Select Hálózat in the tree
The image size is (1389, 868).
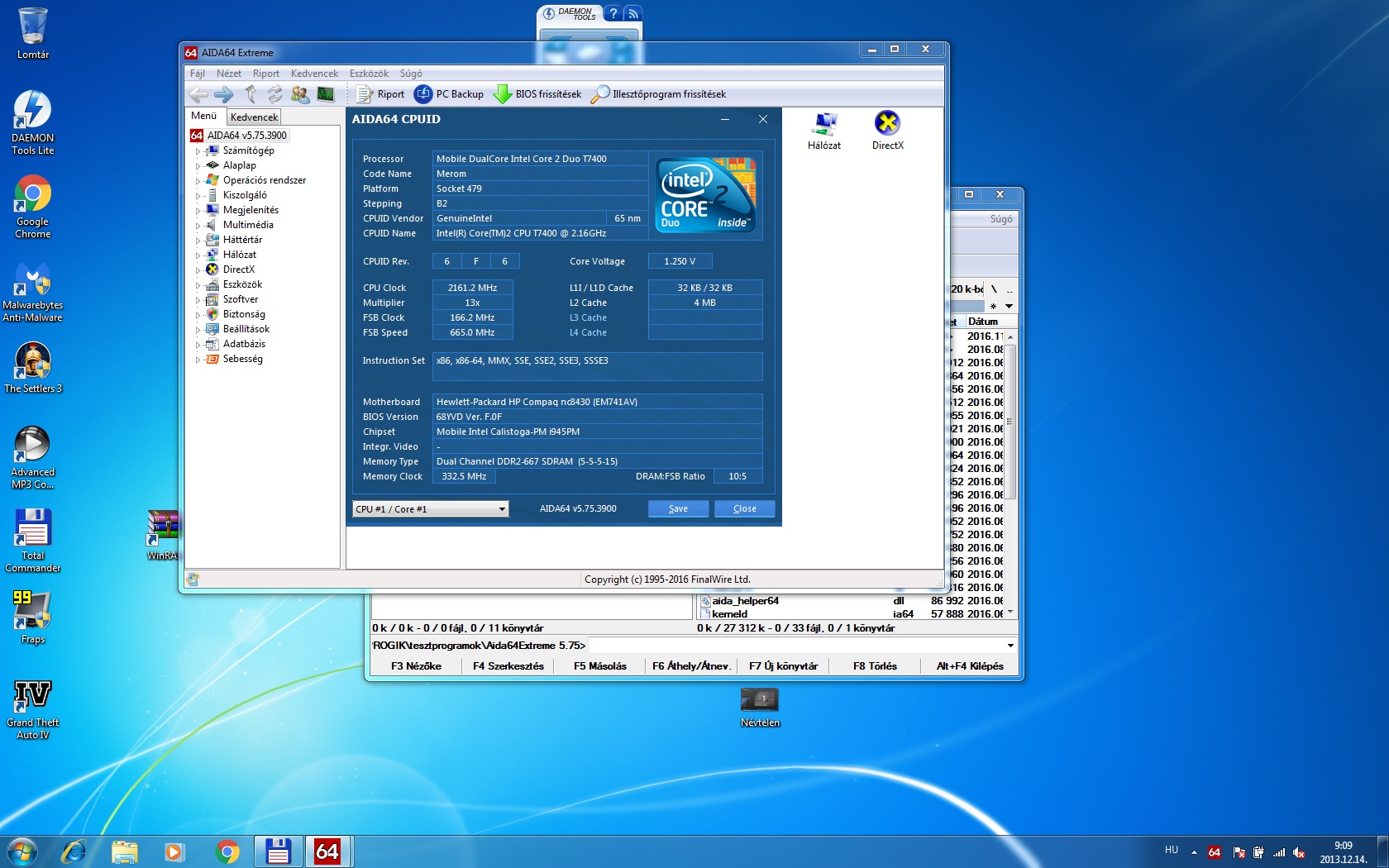tap(240, 255)
